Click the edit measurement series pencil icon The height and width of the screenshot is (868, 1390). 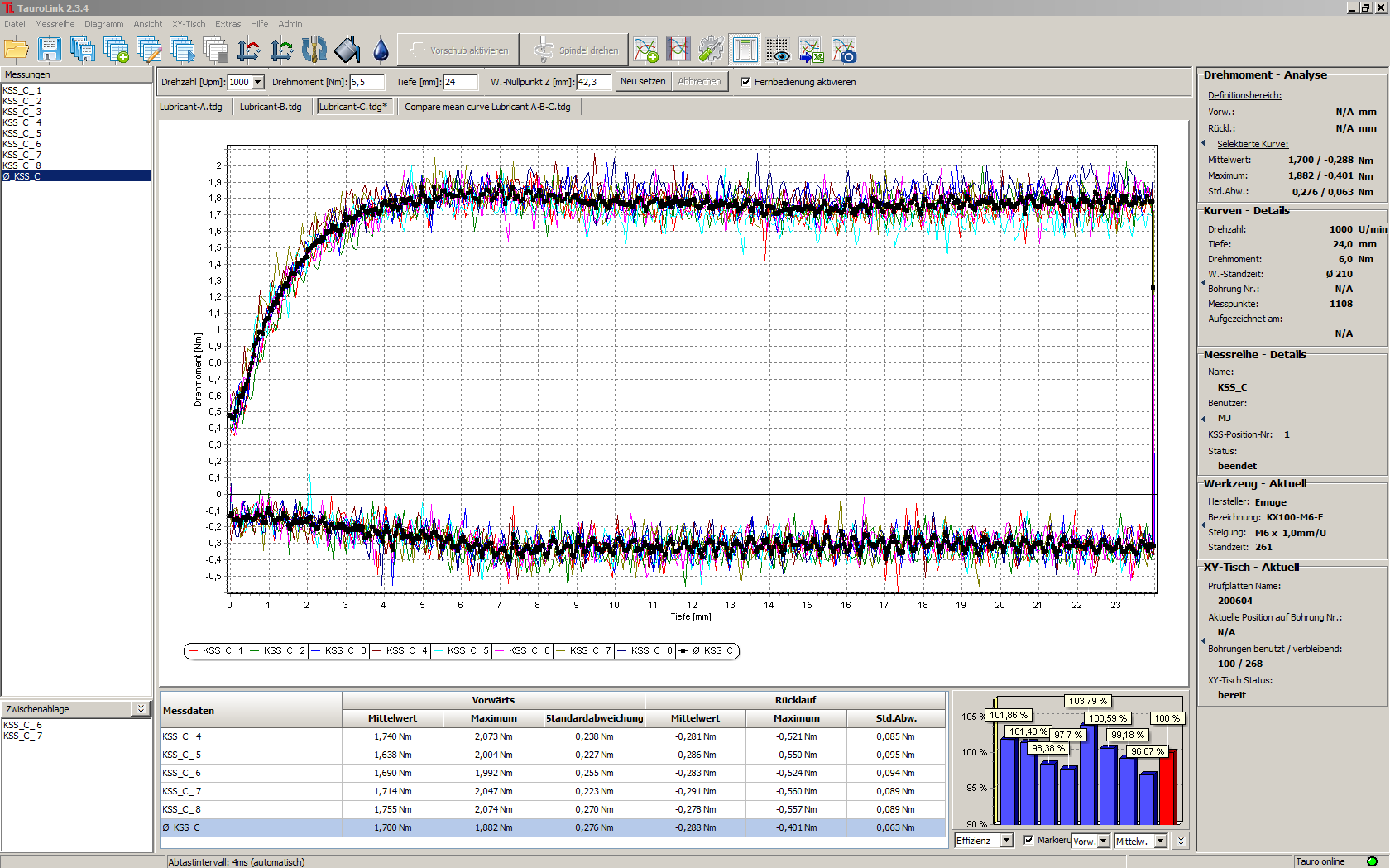click(149, 50)
